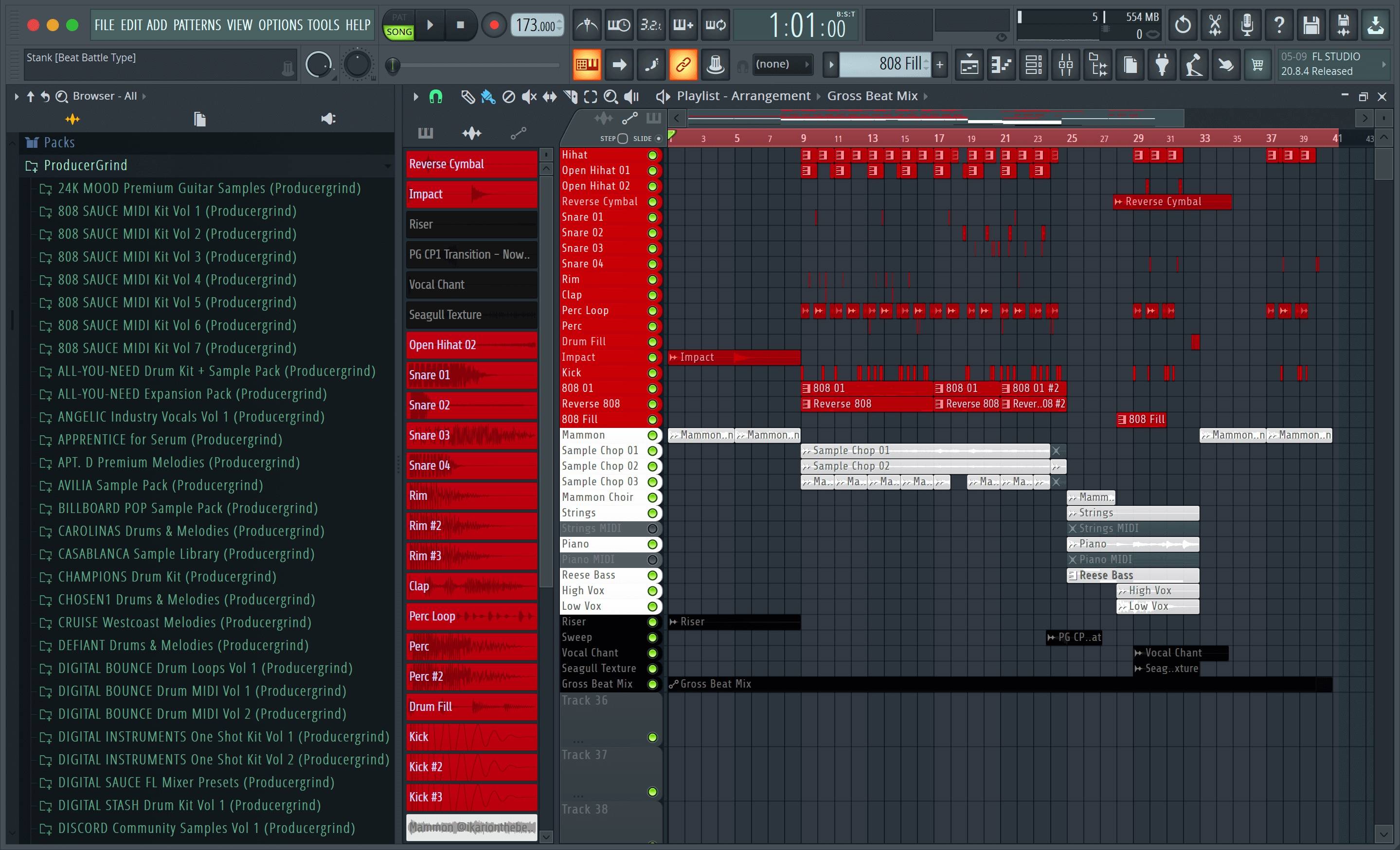Click the countdown before recording icon
This screenshot has width=1400, height=850.
(x=650, y=25)
